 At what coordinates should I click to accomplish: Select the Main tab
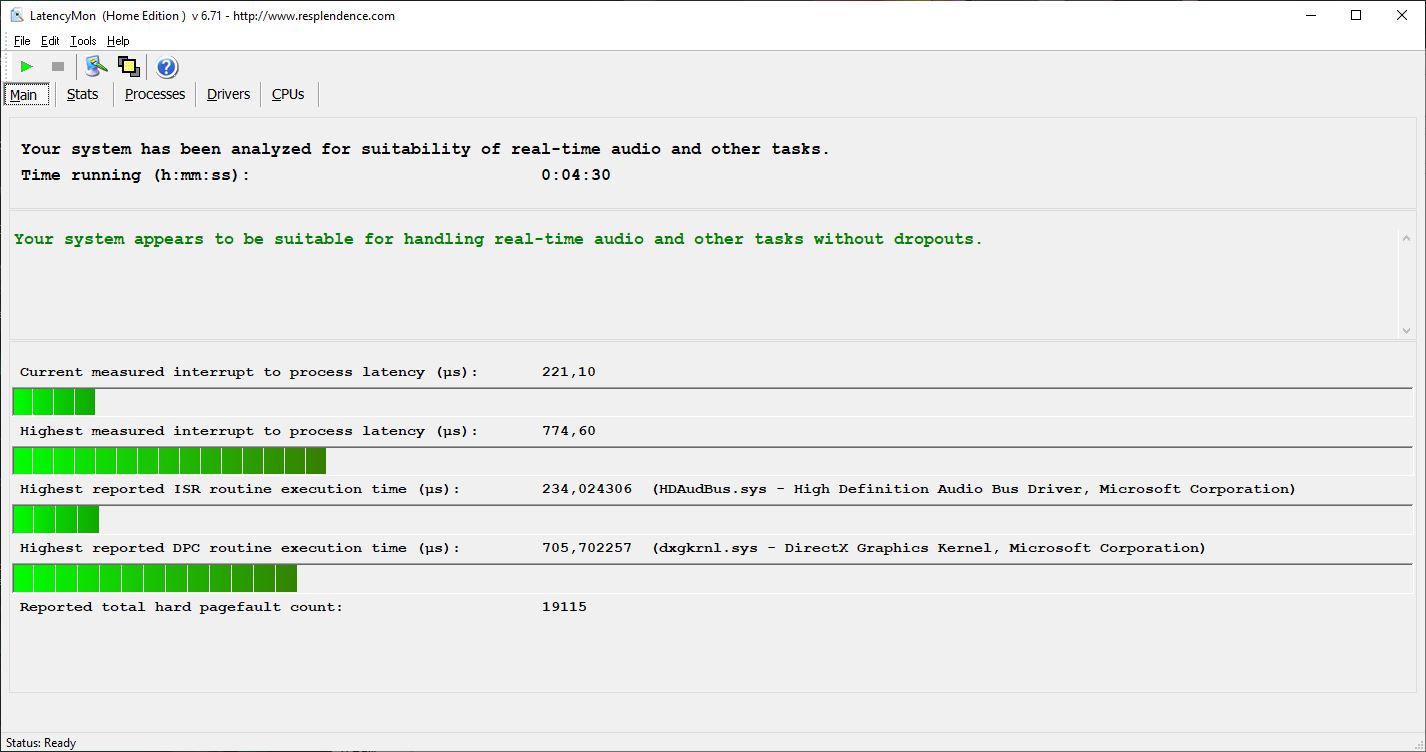pos(24,95)
